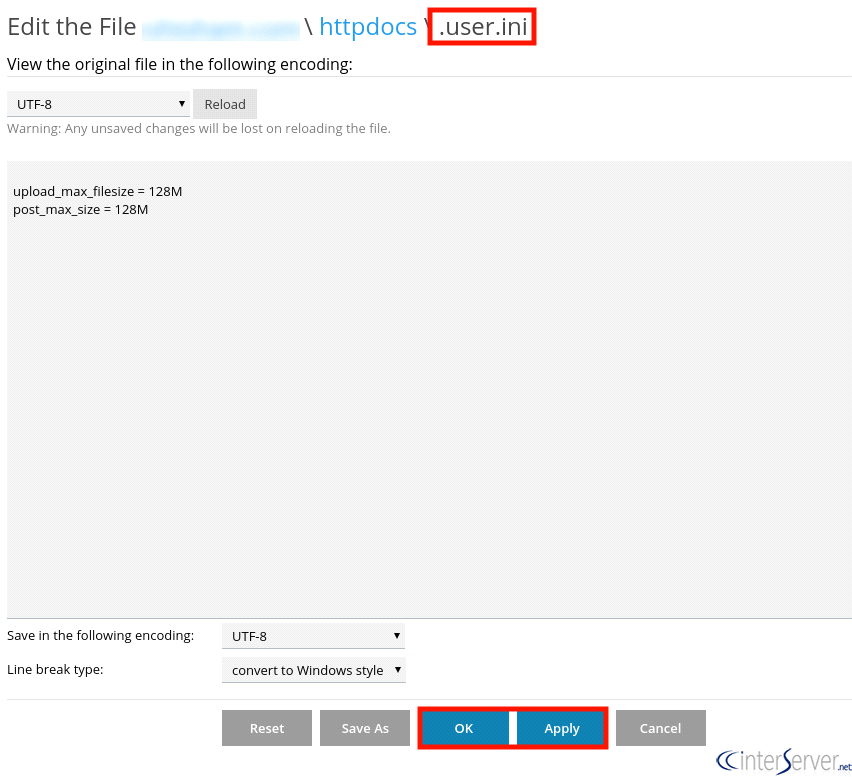This screenshot has height=777, width=852.
Task: Click the InterServer logo
Action: [x=784, y=760]
